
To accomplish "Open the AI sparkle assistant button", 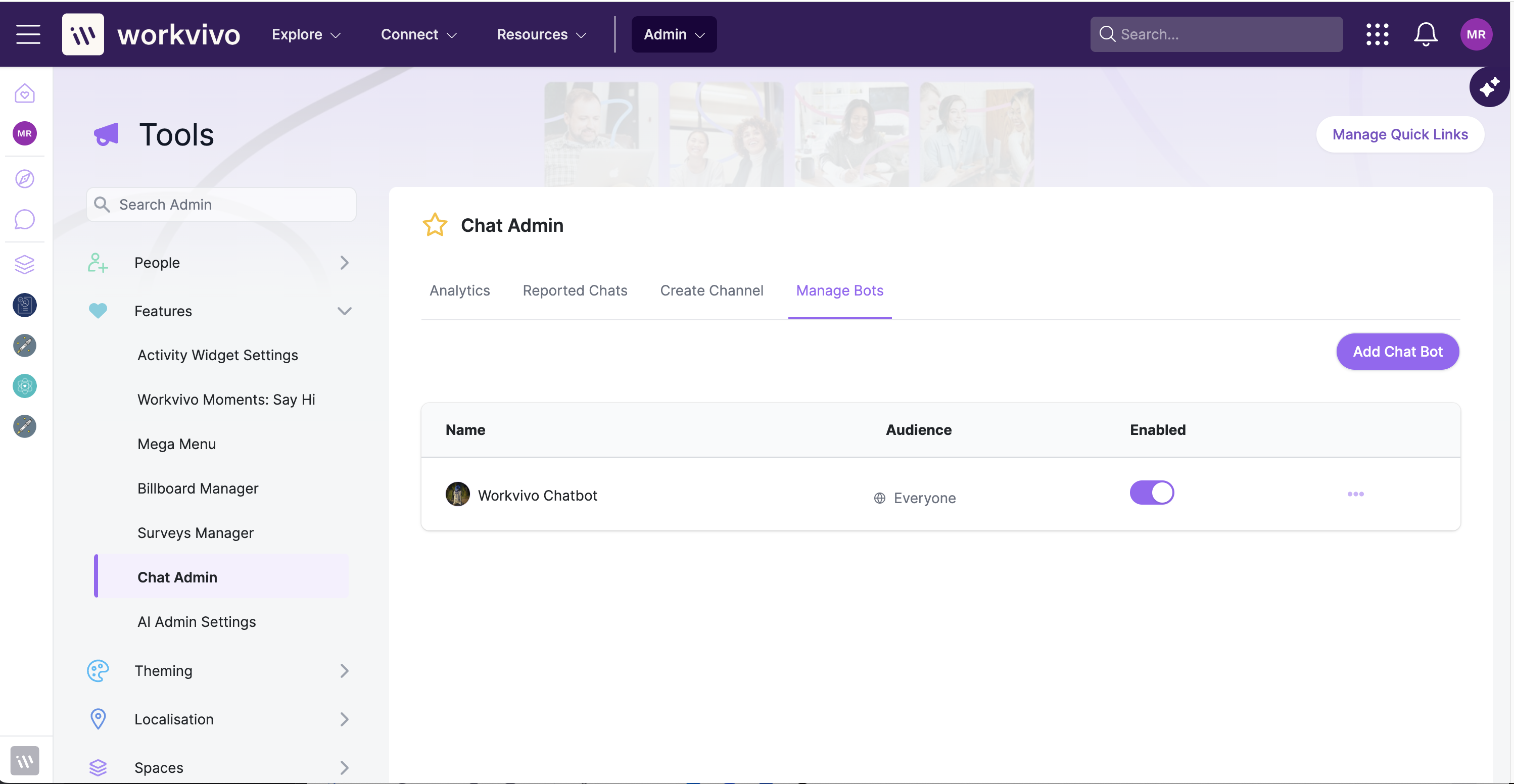I will [x=1489, y=87].
